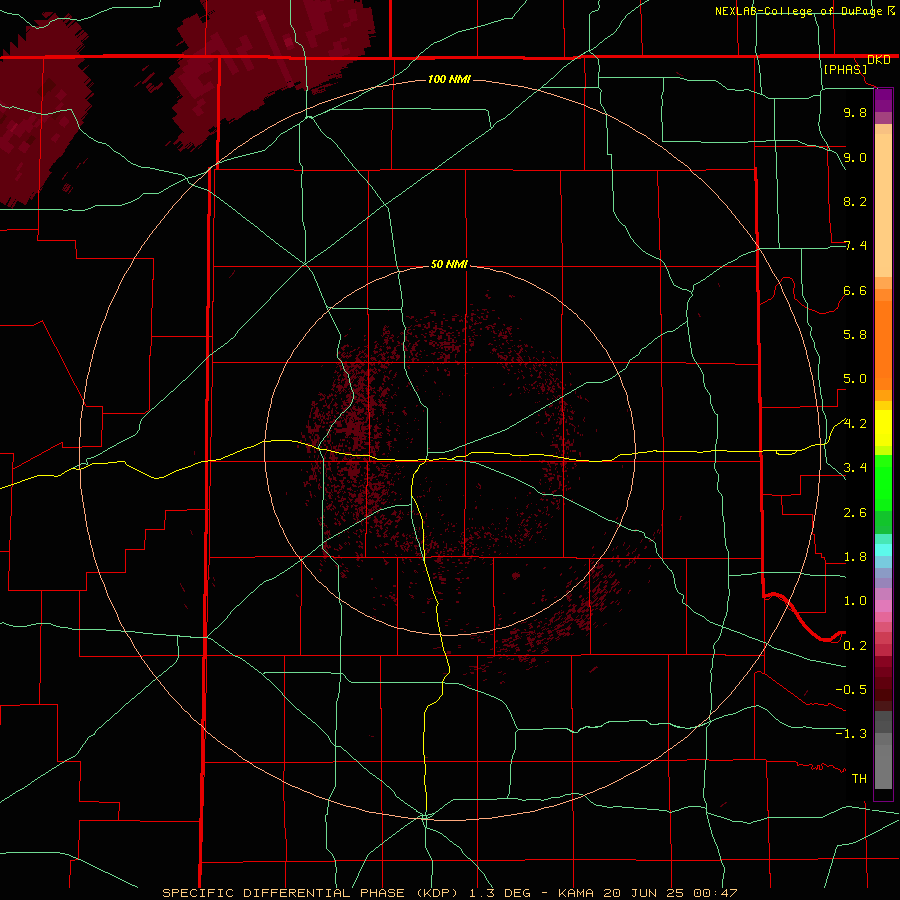900x900 pixels.
Task: Click the 0.2 legend value
Action: coord(855,646)
